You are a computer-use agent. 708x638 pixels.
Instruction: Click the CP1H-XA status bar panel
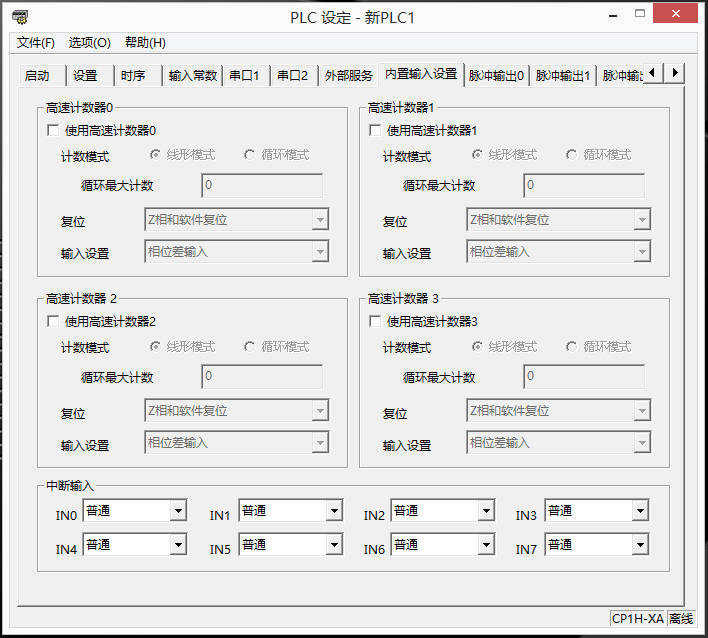(x=637, y=619)
